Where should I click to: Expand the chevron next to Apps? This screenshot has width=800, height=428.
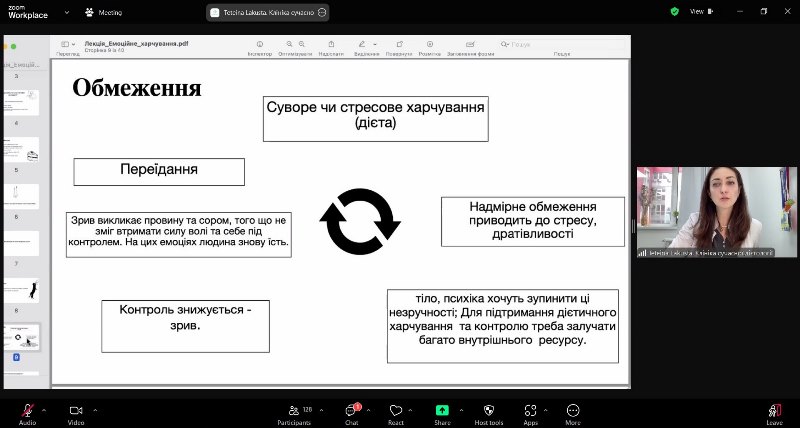coord(545,410)
